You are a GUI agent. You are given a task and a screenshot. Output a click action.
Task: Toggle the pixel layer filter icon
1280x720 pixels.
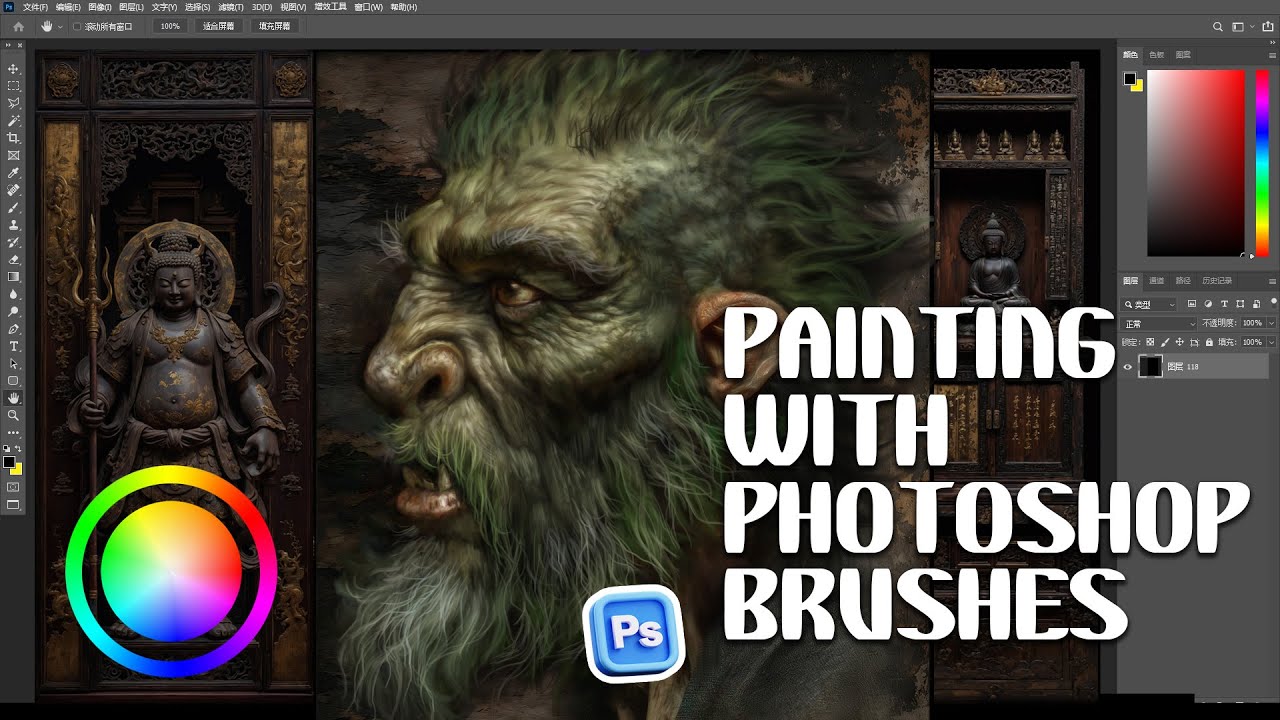1193,304
